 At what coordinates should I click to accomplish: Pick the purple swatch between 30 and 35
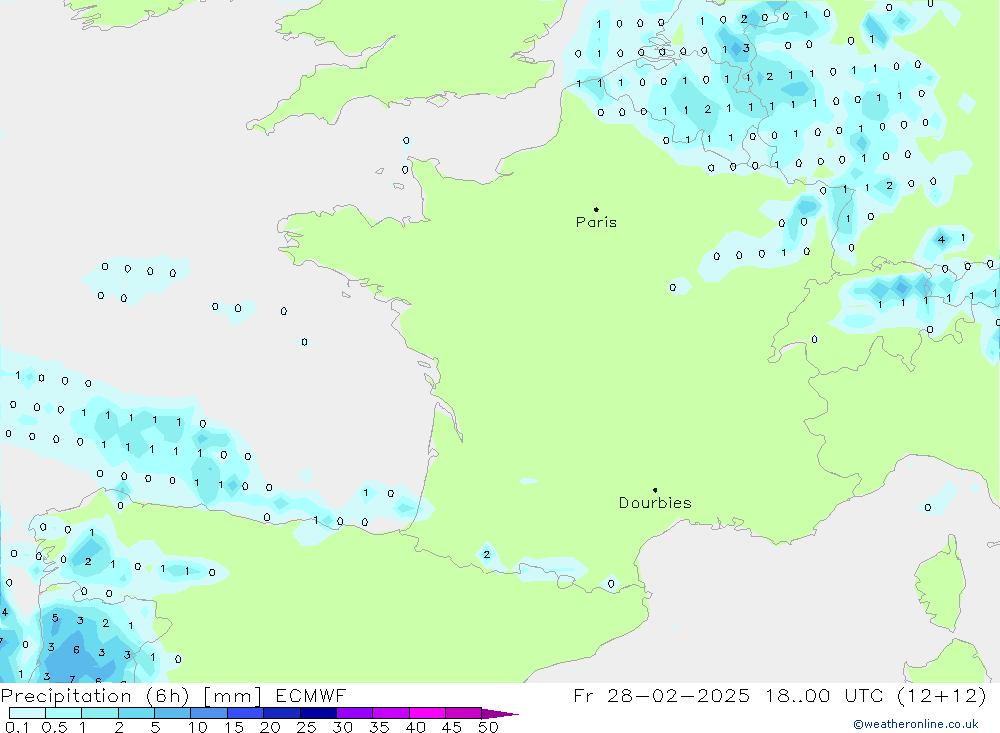[354, 713]
